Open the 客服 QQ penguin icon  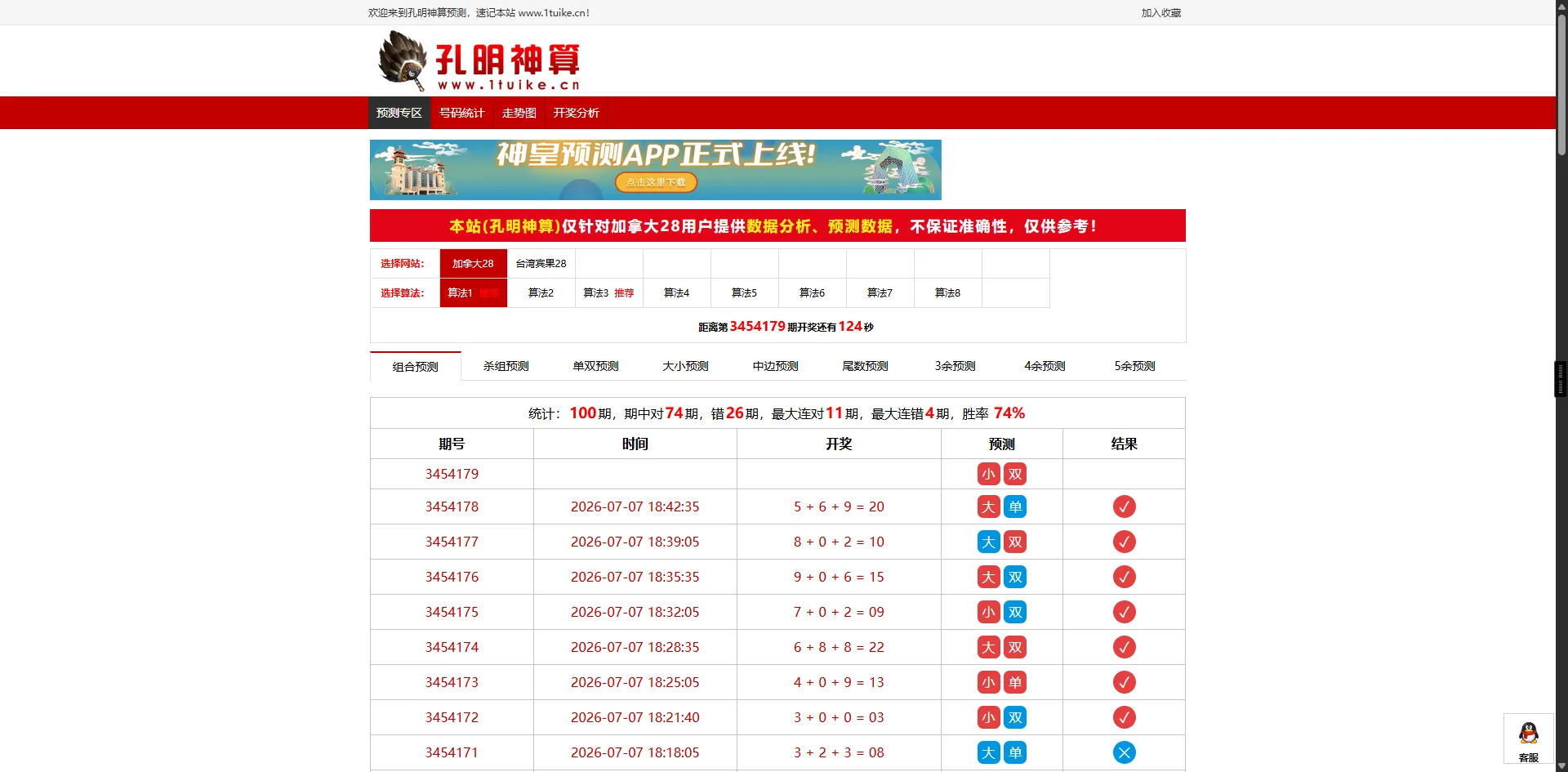coord(1528,733)
